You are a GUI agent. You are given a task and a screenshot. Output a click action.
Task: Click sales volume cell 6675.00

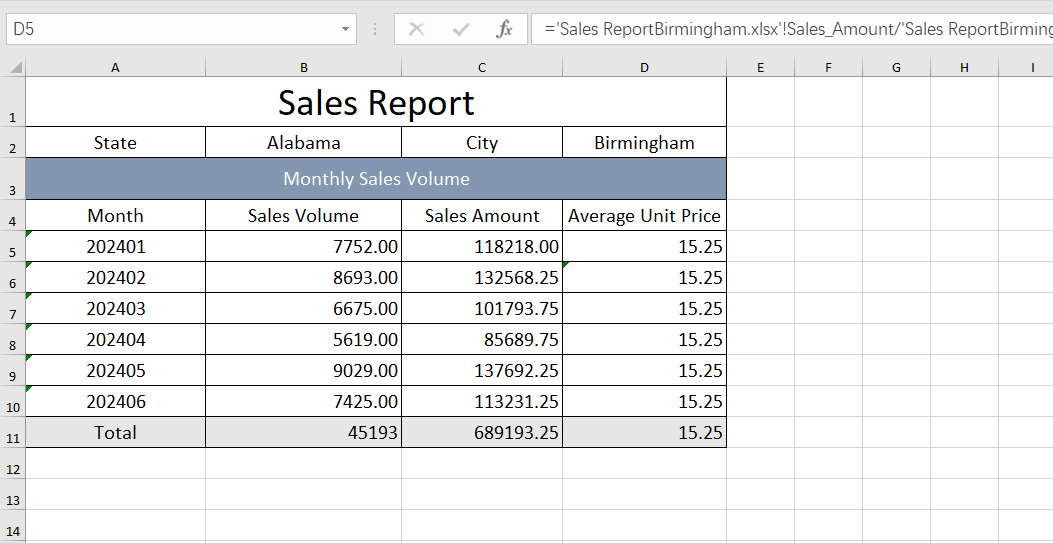(x=304, y=308)
